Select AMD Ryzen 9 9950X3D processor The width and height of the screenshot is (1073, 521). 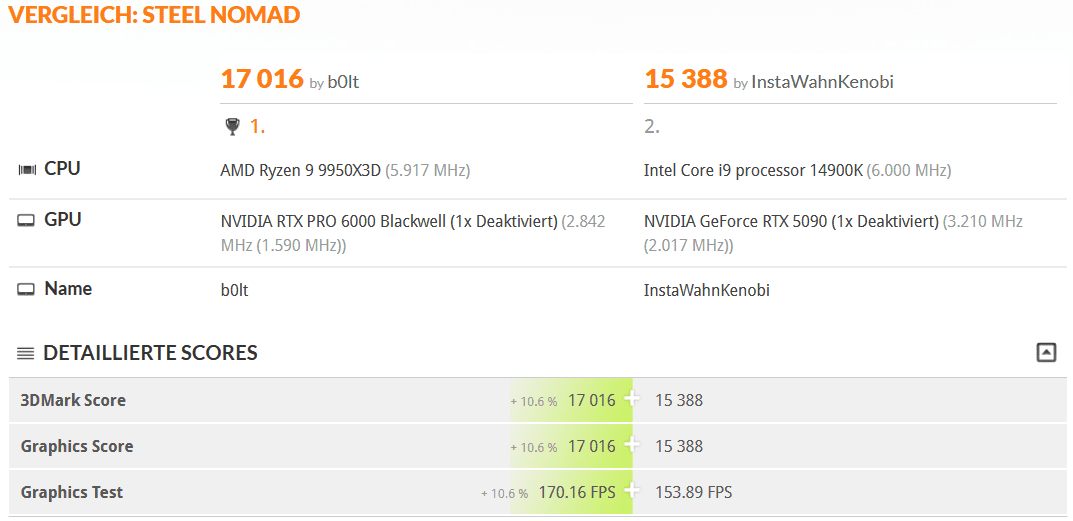[x=301, y=170]
